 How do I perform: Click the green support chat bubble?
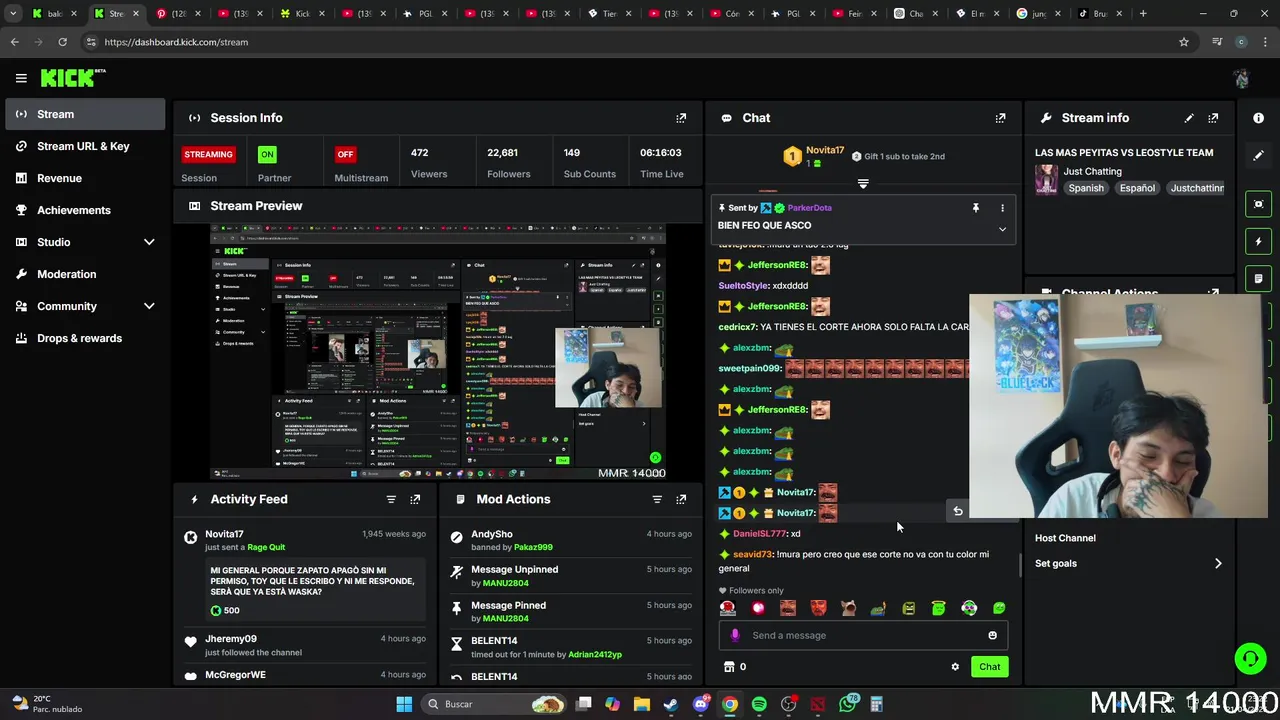1250,658
